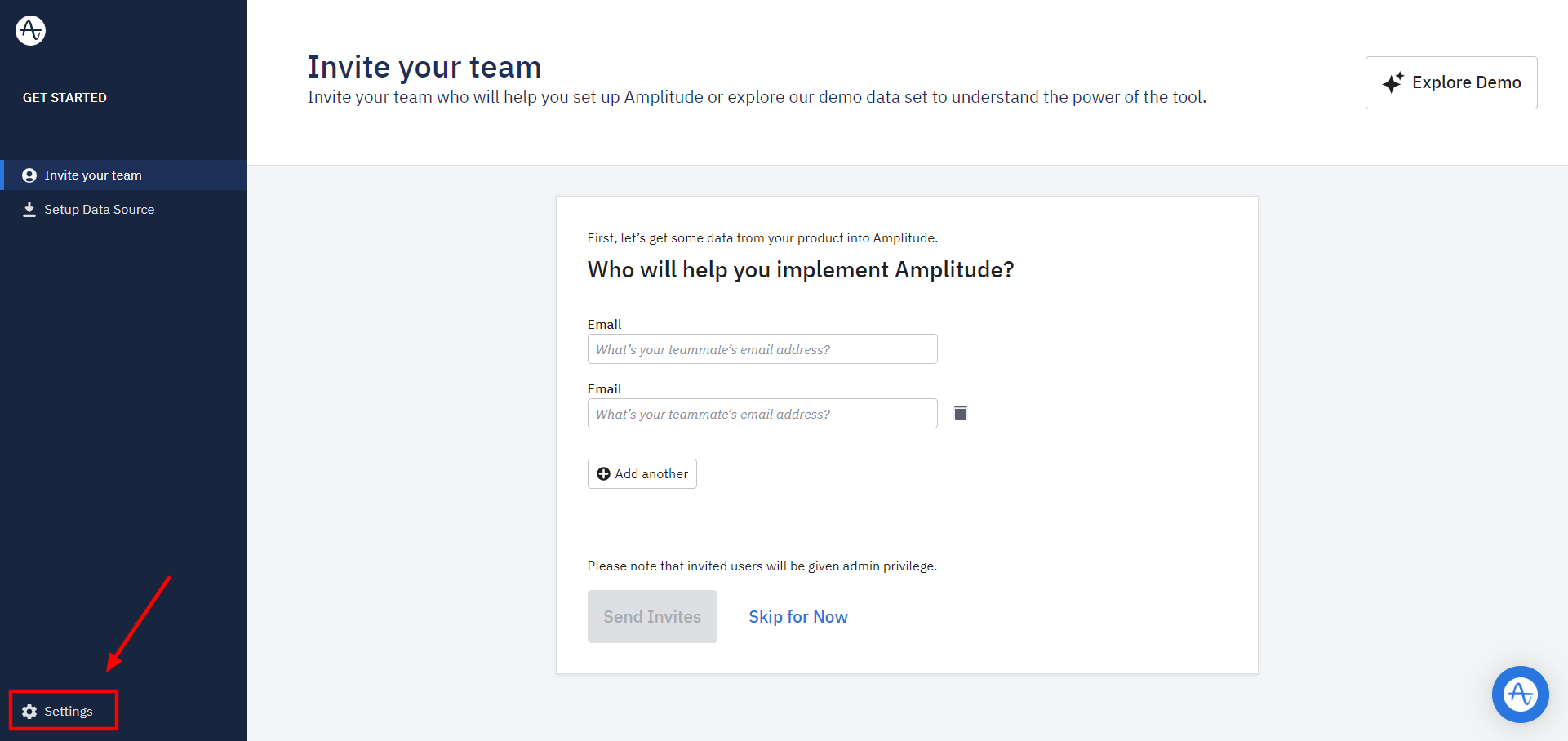The height and width of the screenshot is (741, 1568).
Task: Click the Send Invites button
Action: pos(652,617)
